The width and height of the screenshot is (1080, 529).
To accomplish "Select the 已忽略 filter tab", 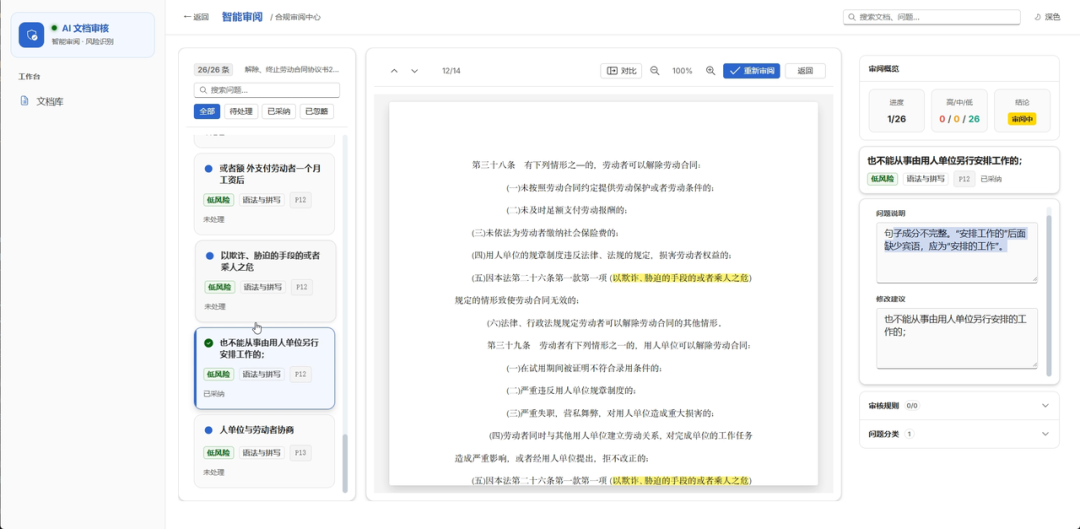I will pyautogui.click(x=316, y=112).
